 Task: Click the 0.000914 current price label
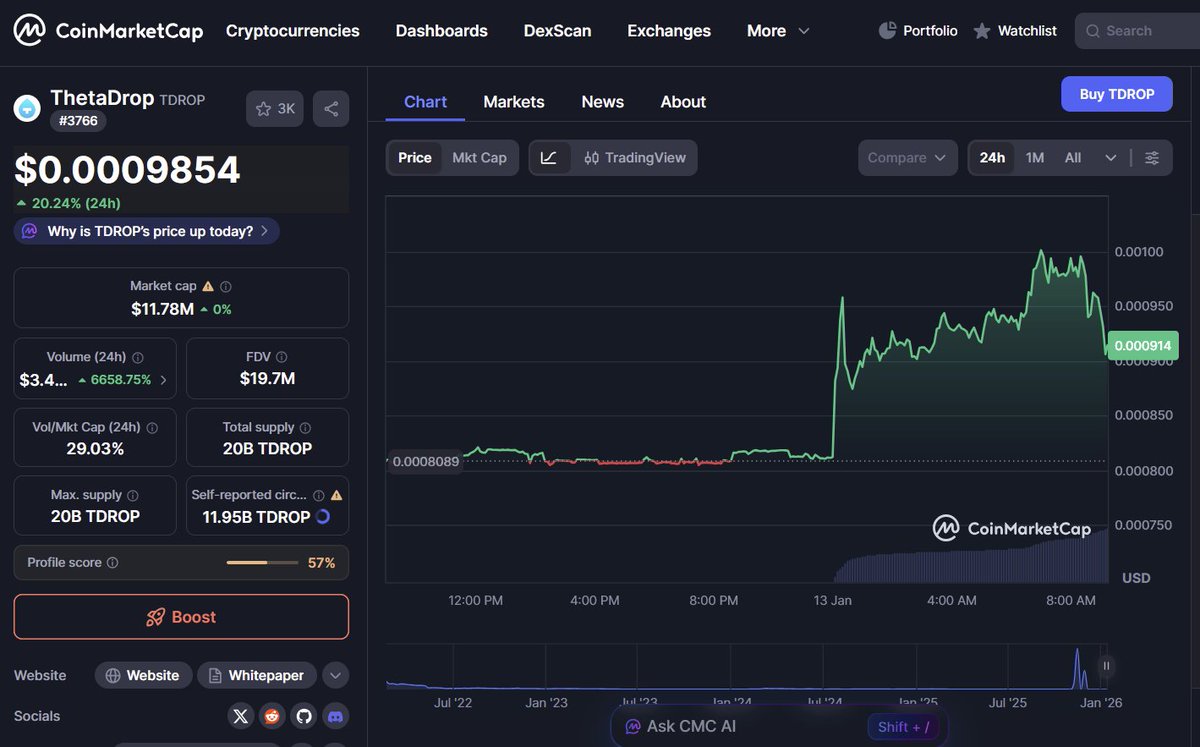point(1143,345)
